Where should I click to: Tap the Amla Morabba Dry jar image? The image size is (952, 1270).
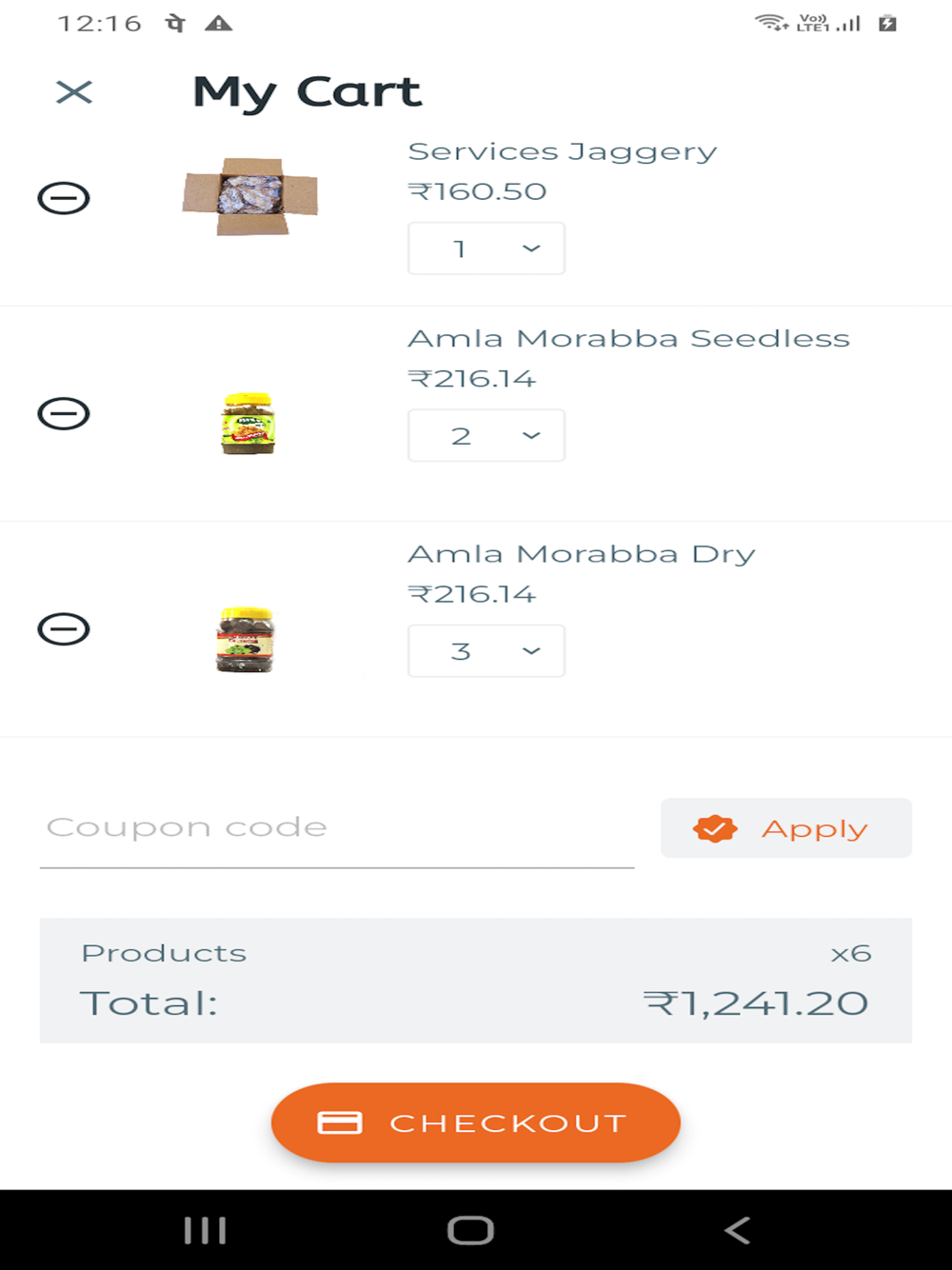246,640
